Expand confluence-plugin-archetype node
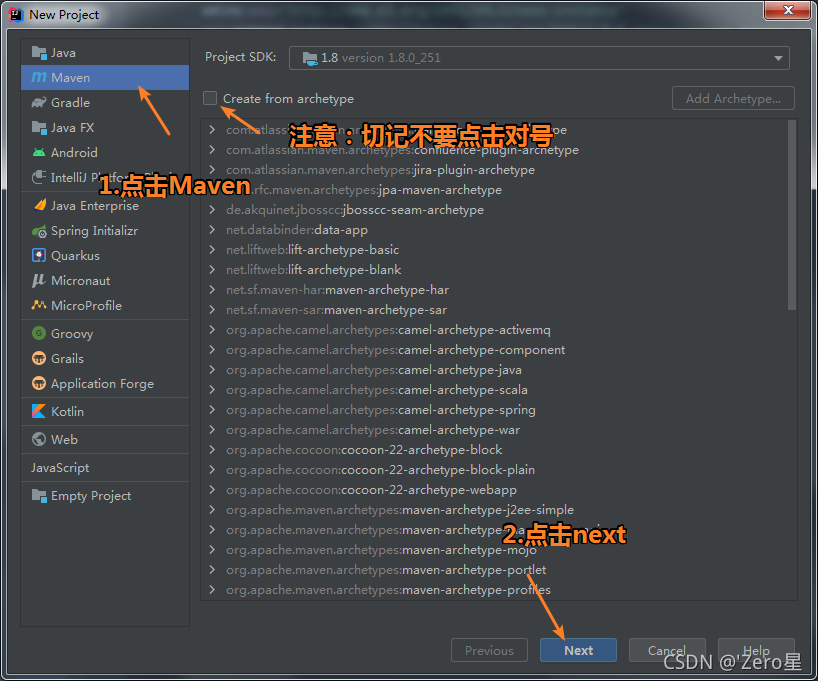 click(212, 150)
